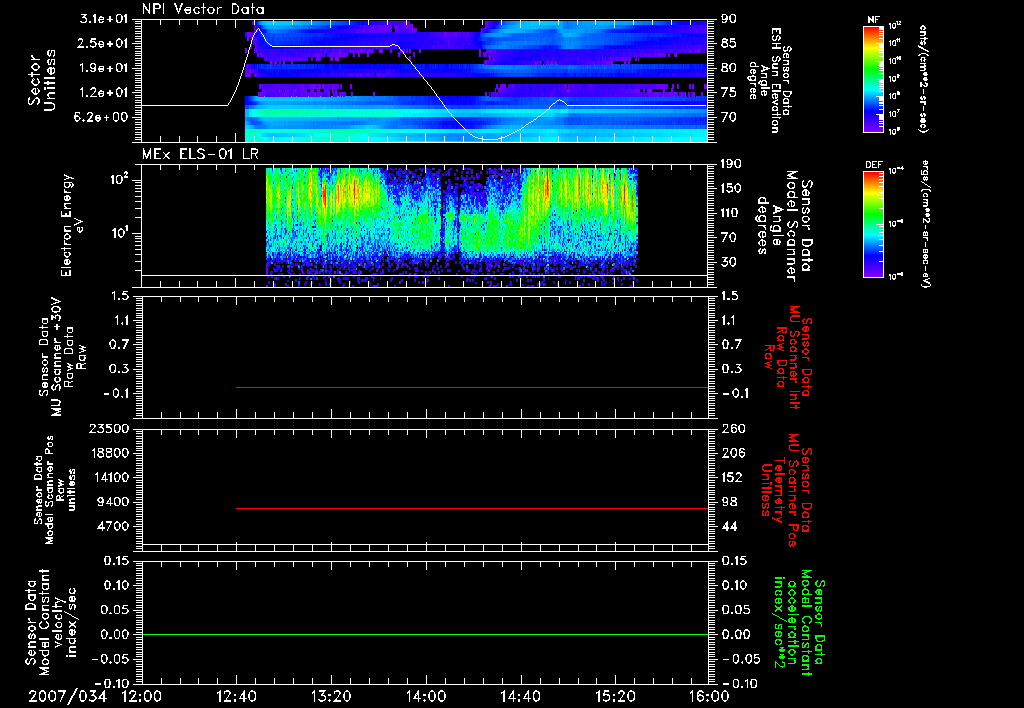This screenshot has height=708, width=1024.
Task: Click the 1.9e+01 sector tick label
Action: click(104, 68)
